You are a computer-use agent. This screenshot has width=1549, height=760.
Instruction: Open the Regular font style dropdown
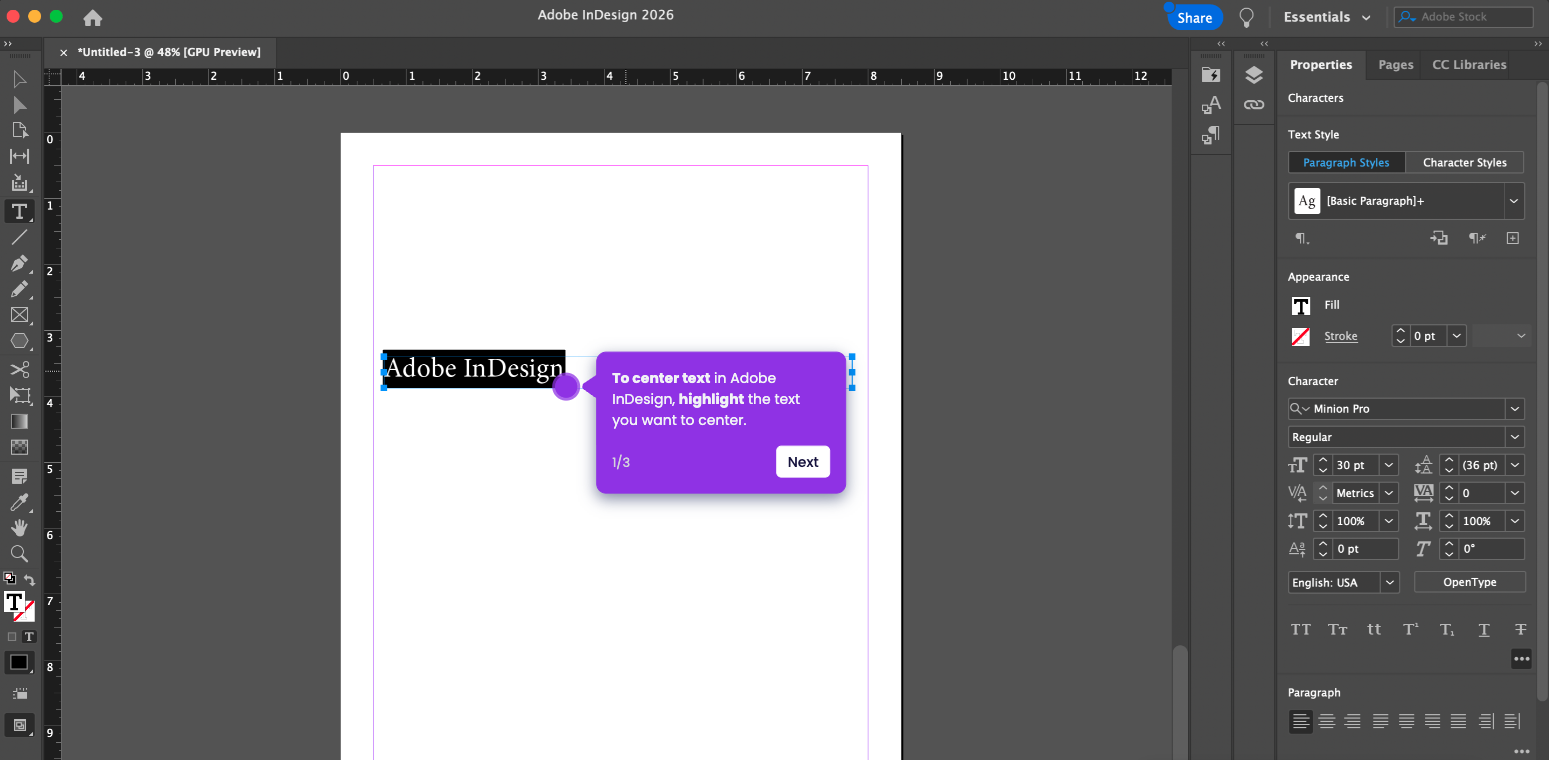(1516, 437)
